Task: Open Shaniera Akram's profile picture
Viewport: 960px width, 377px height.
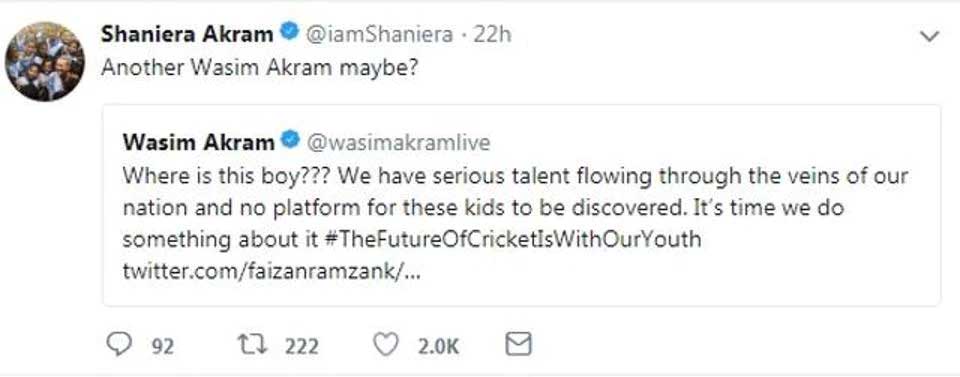Action: (x=45, y=61)
